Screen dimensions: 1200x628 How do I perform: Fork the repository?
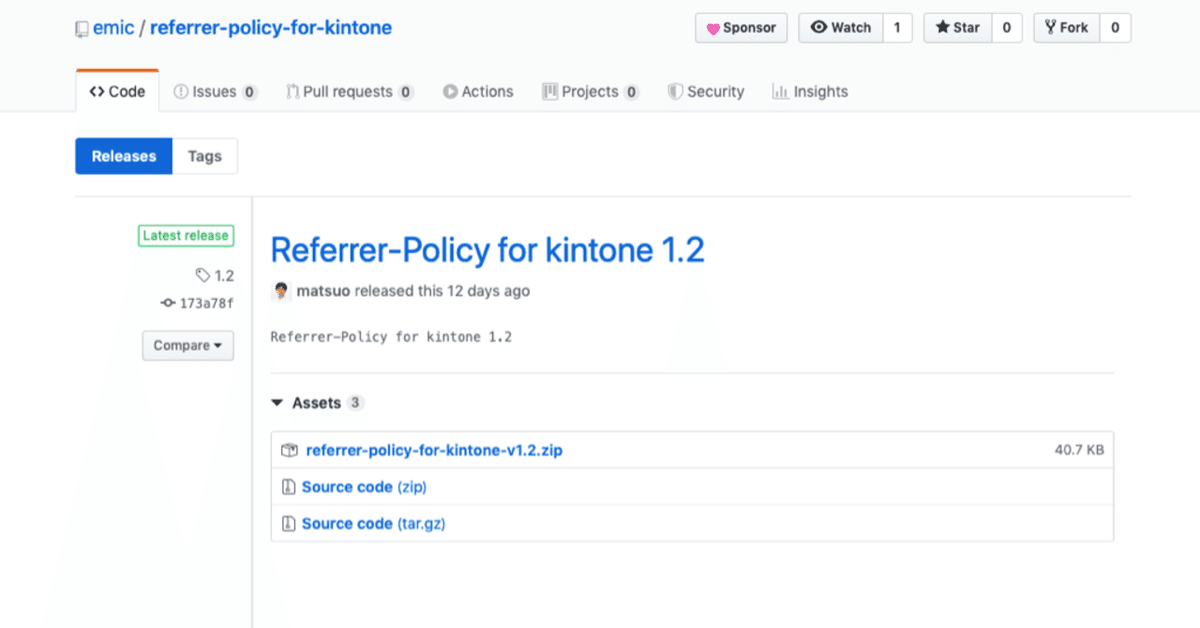pyautogui.click(x=1066, y=28)
